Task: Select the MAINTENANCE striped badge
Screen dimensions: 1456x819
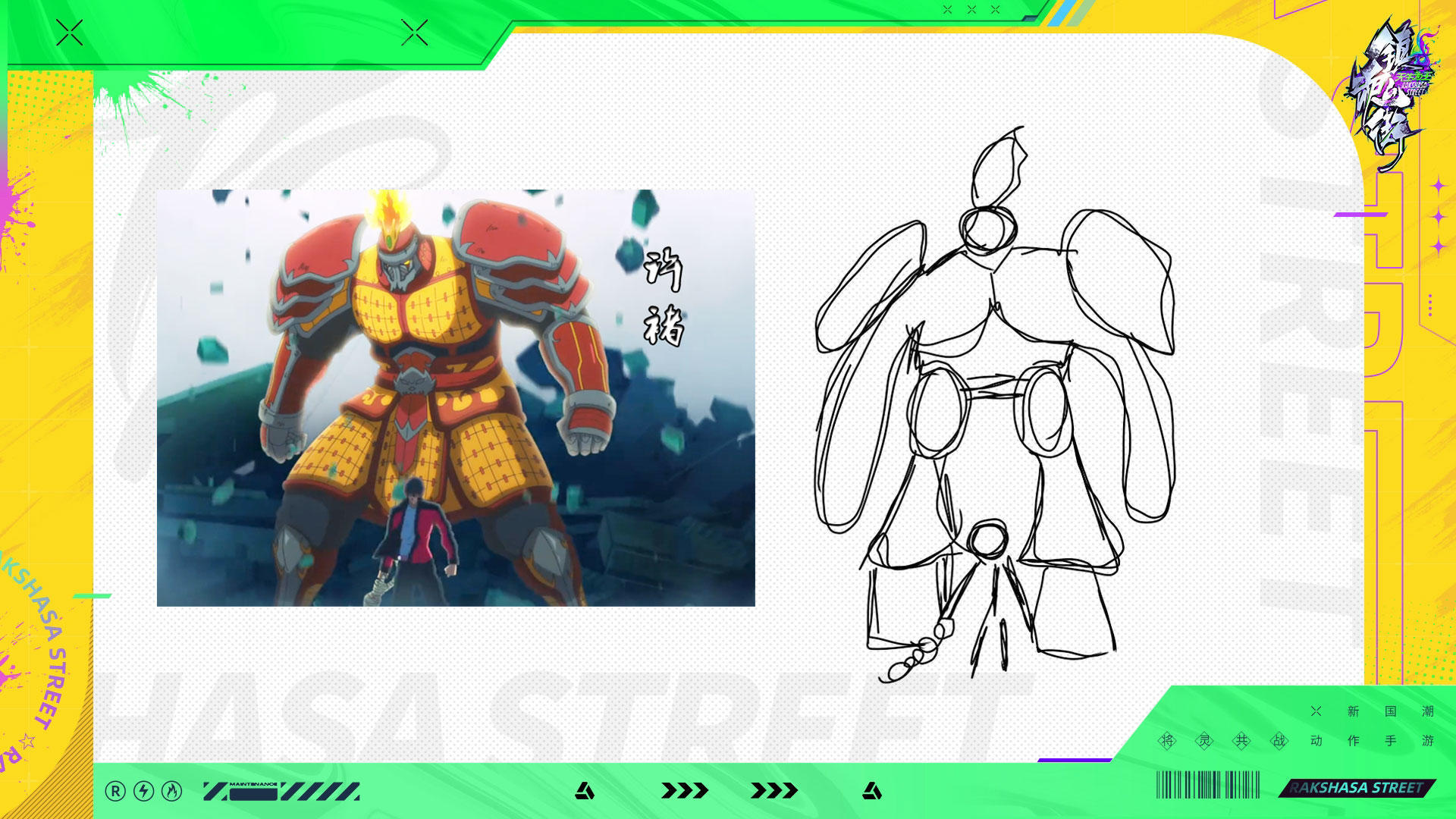Action: (281, 792)
